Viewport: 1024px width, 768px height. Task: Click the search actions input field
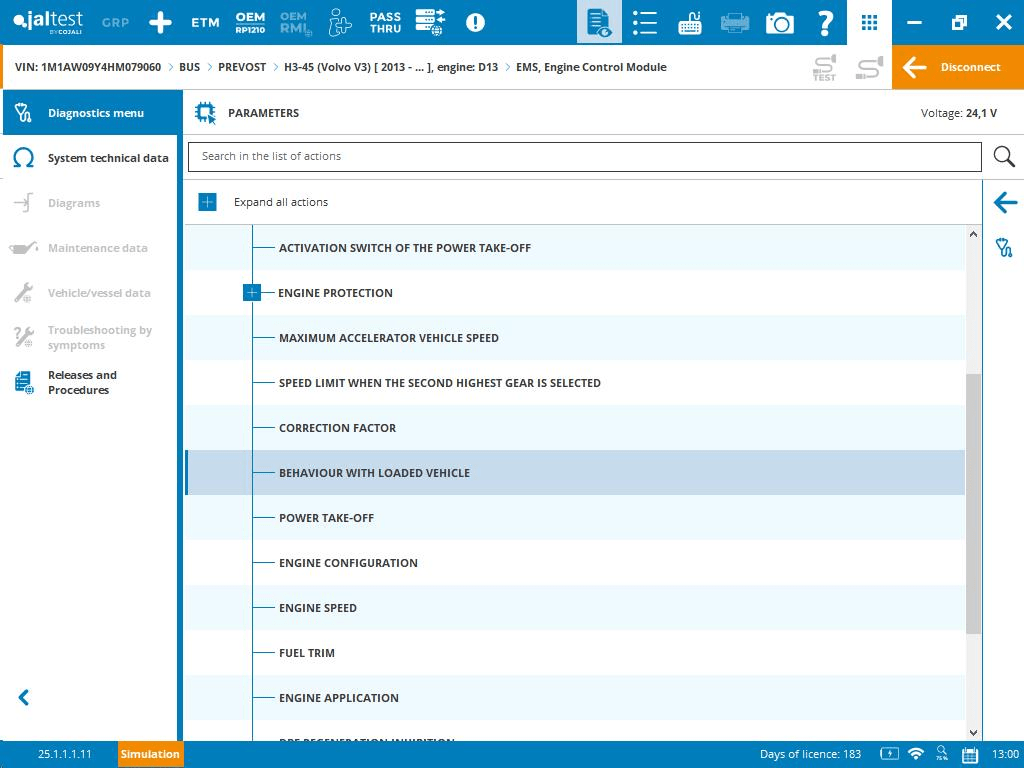[584, 157]
